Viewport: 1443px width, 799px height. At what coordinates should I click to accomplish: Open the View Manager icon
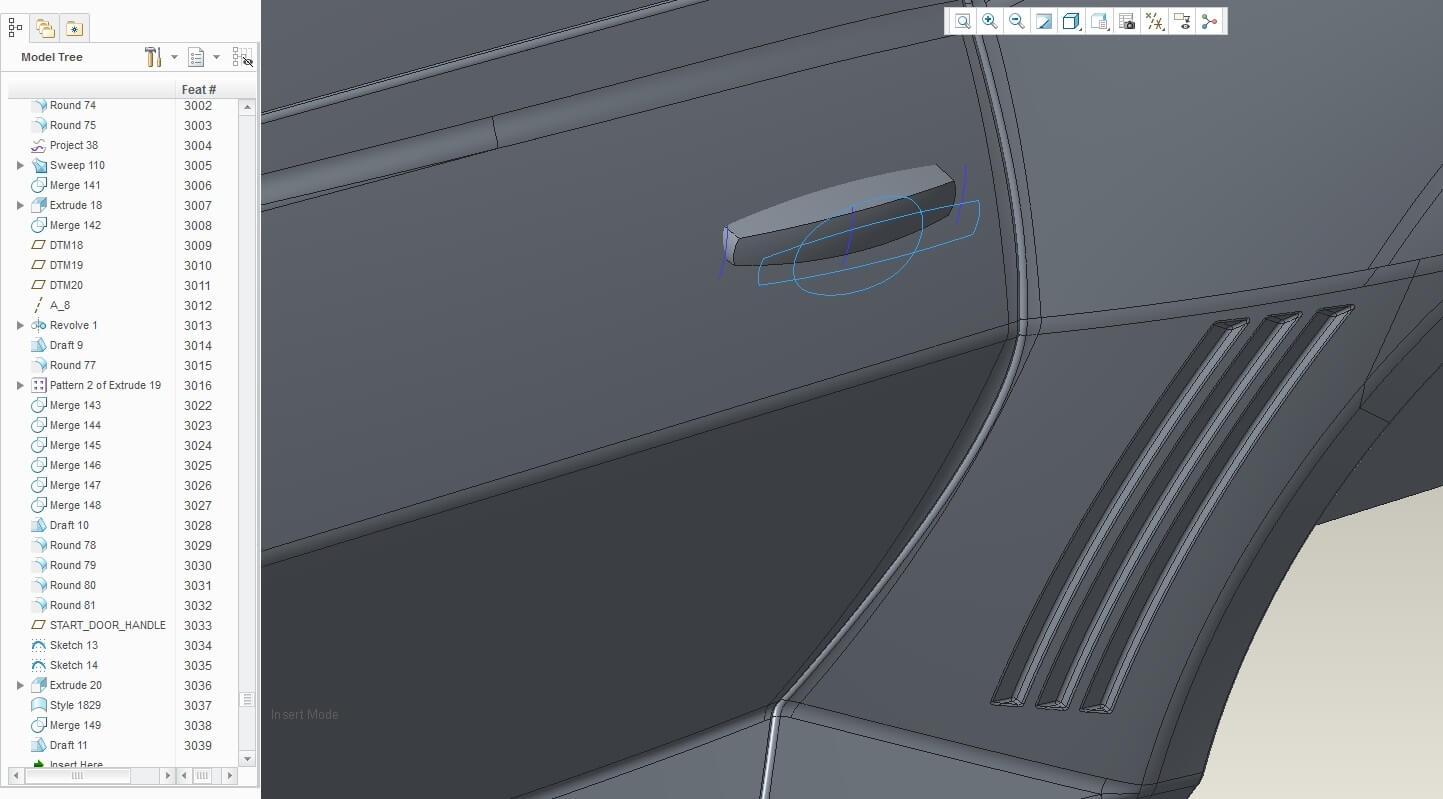1127,21
